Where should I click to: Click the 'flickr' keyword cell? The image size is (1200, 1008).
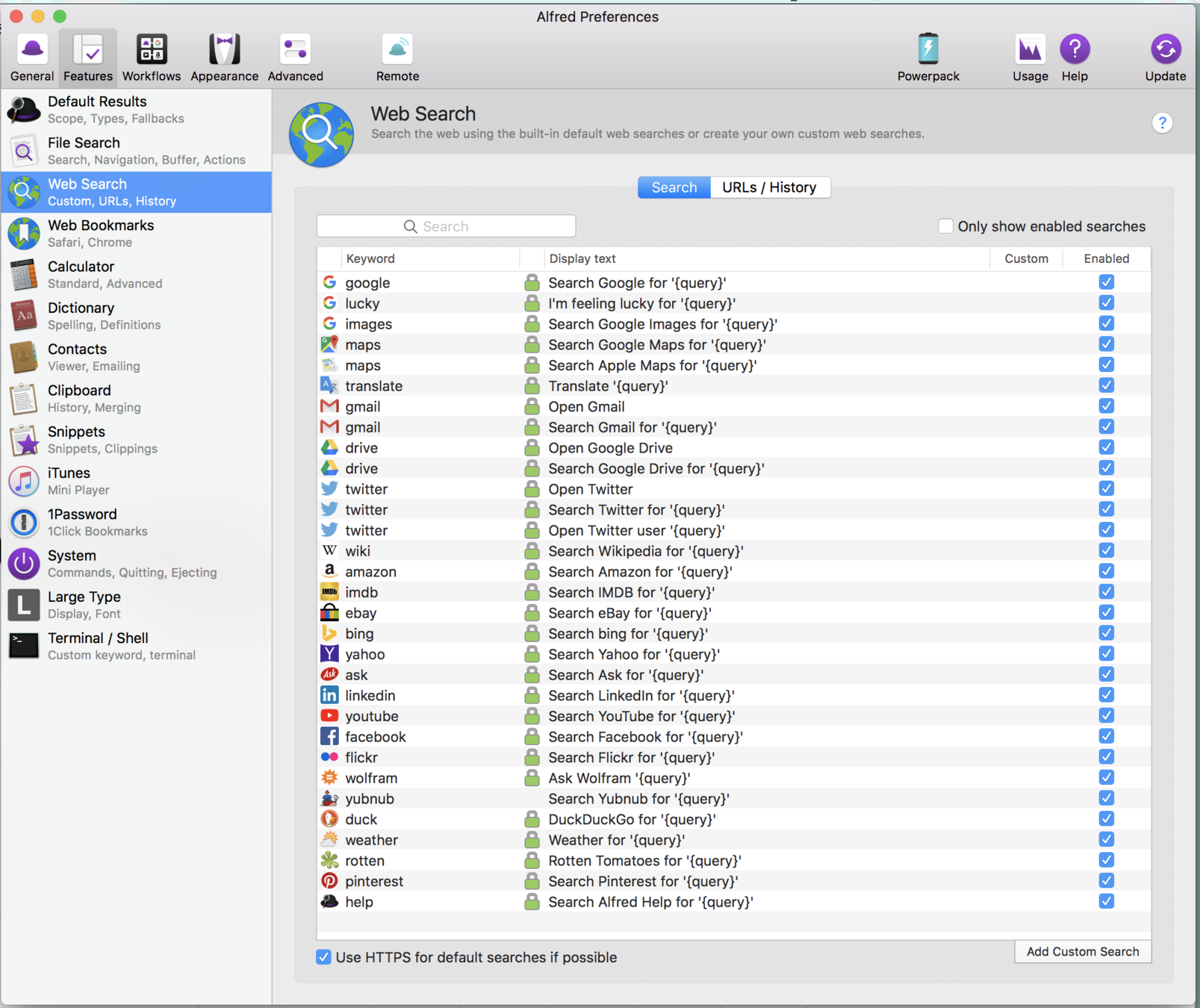361,757
